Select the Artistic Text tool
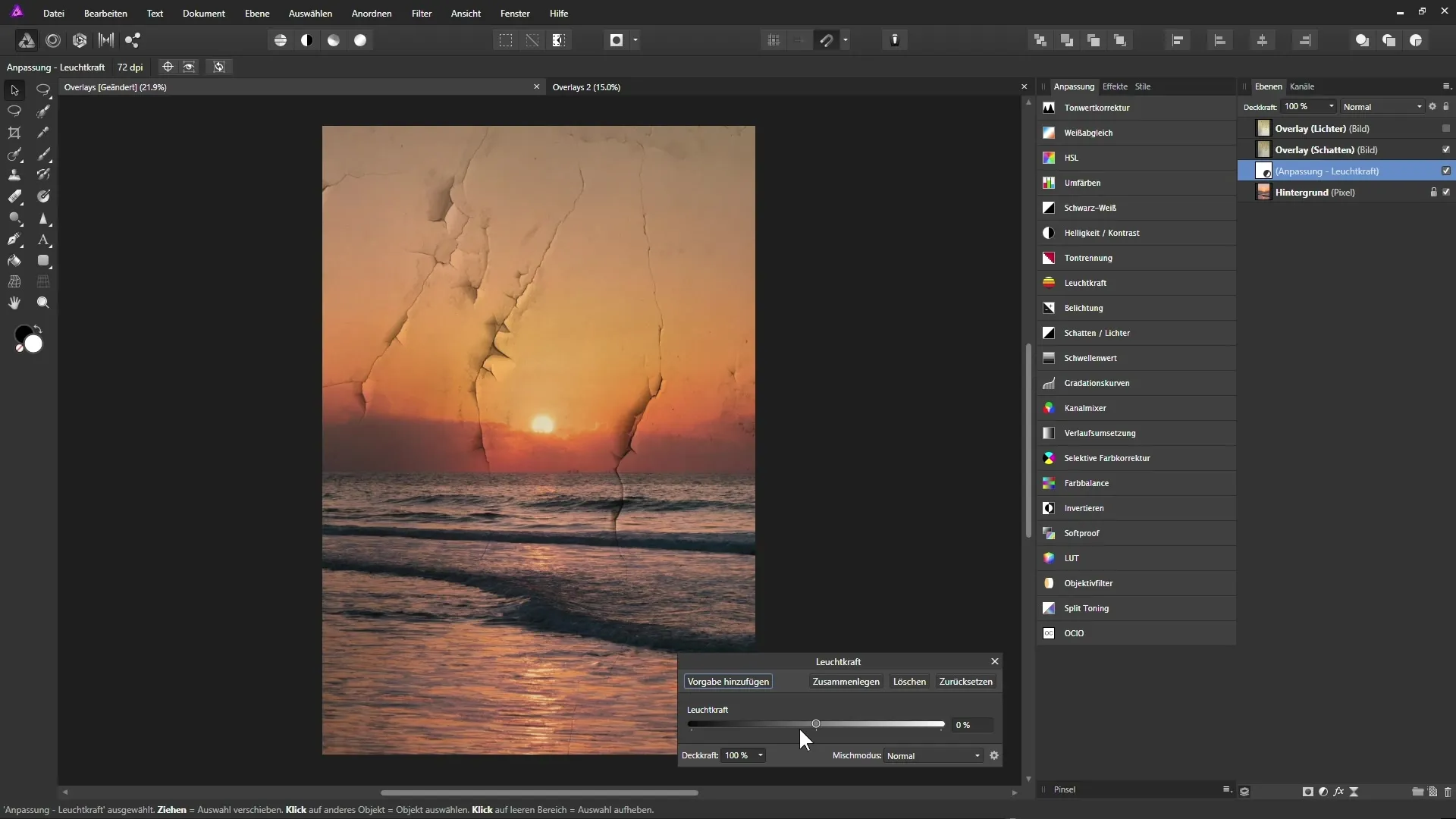This screenshot has width=1456, height=819. (43, 240)
